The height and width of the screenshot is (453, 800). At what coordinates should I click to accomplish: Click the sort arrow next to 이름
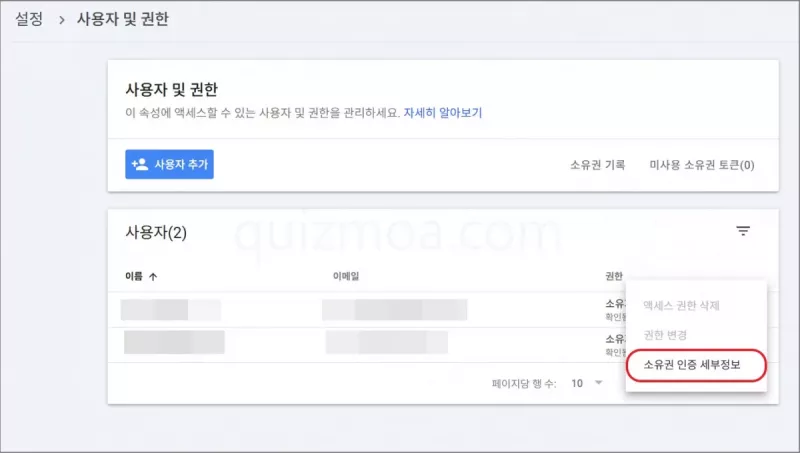pos(153,276)
